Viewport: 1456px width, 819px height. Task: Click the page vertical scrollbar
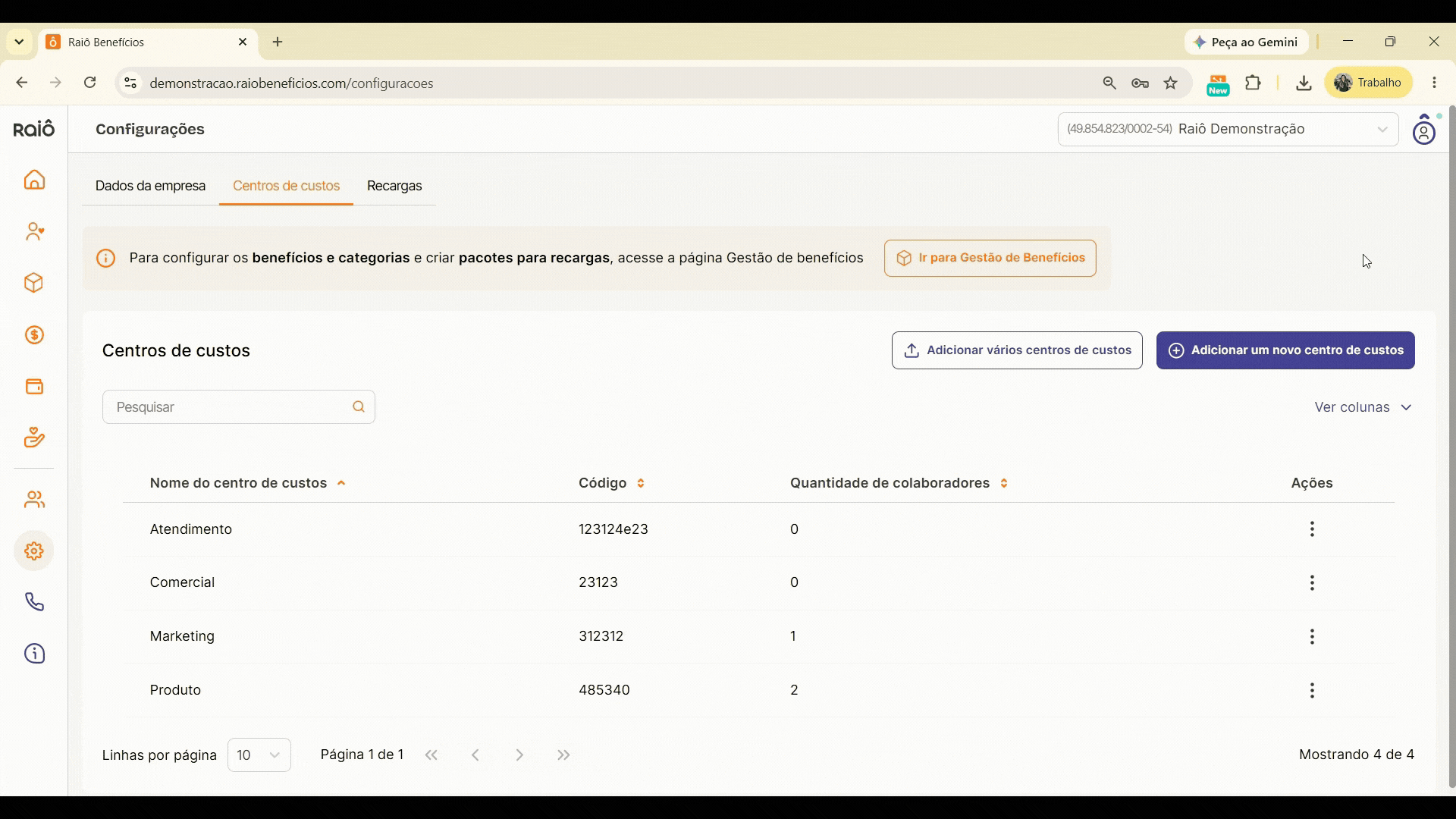[x=1451, y=447]
